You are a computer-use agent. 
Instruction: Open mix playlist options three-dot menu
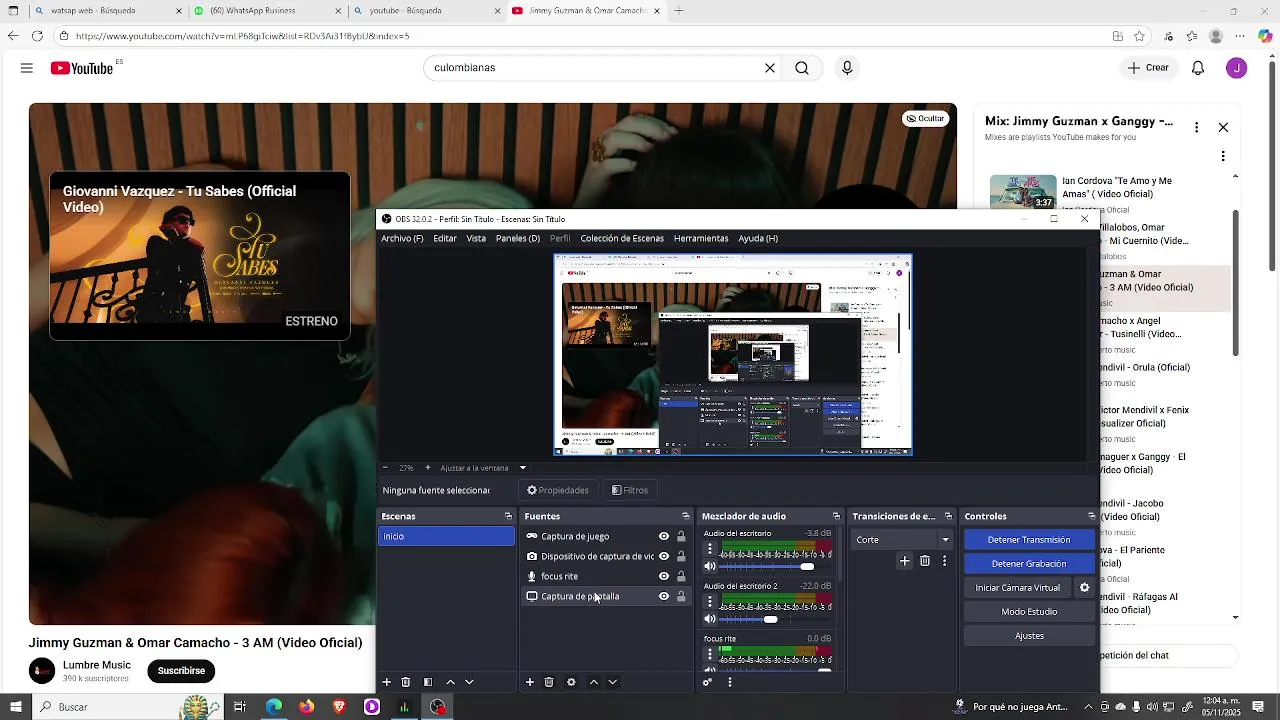click(x=1196, y=128)
